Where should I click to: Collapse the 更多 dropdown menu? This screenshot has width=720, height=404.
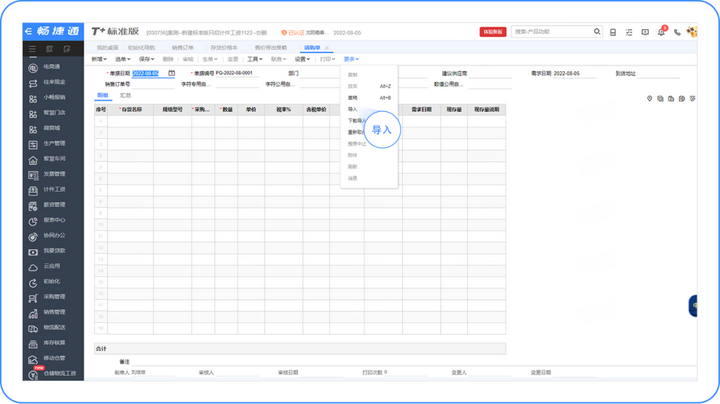(351, 59)
